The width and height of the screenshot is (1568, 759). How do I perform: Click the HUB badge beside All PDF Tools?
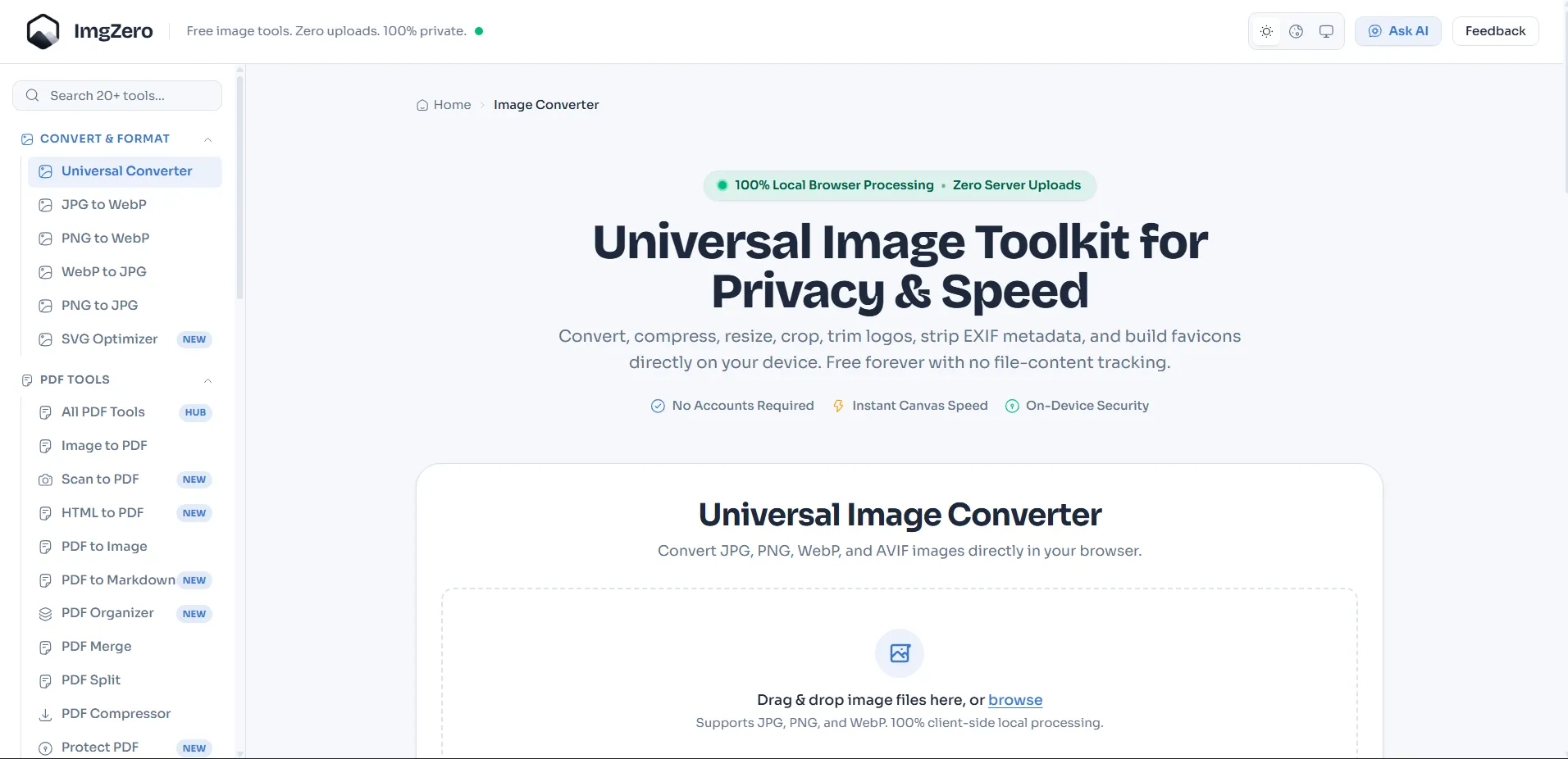pos(195,412)
